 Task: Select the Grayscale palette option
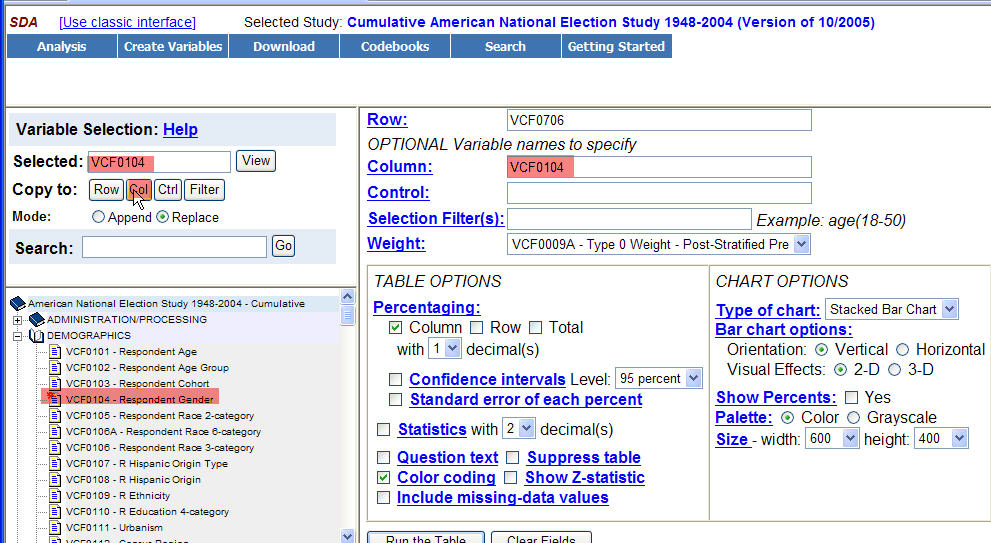coord(853,418)
